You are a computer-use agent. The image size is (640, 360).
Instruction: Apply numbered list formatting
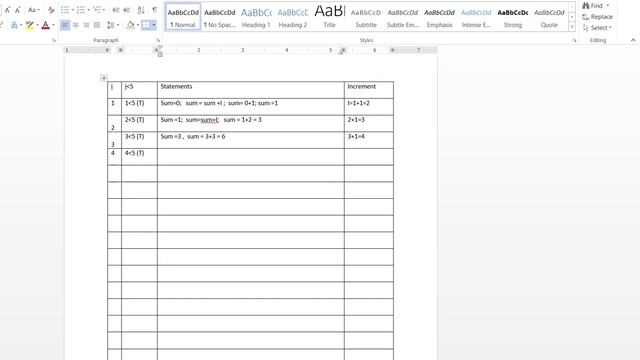tap(81, 10)
